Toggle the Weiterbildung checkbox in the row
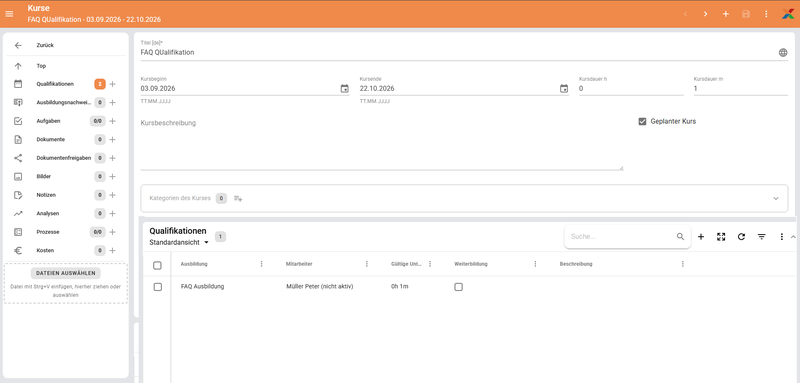800x383 pixels. pos(459,287)
